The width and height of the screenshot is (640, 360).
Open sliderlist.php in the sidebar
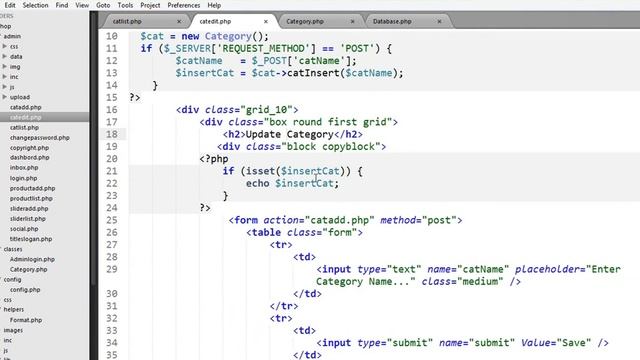28,219
